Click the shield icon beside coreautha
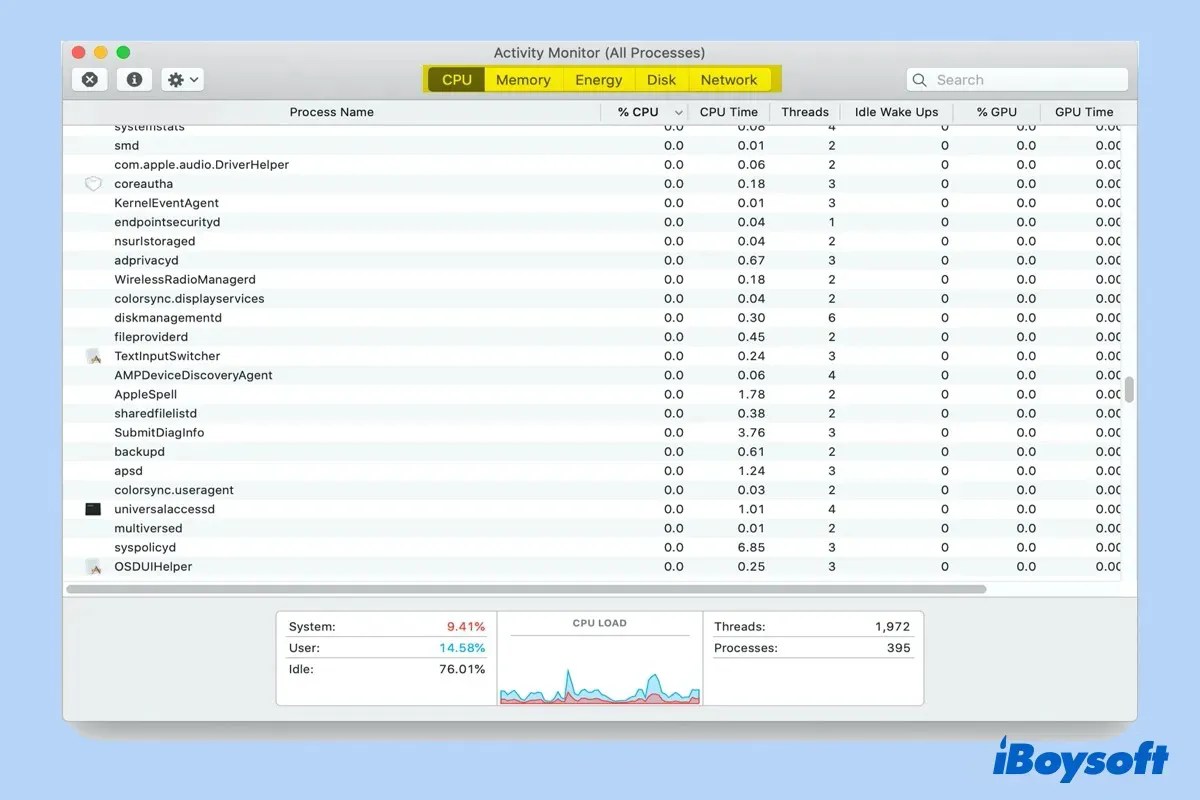1200x800 pixels. point(93,184)
